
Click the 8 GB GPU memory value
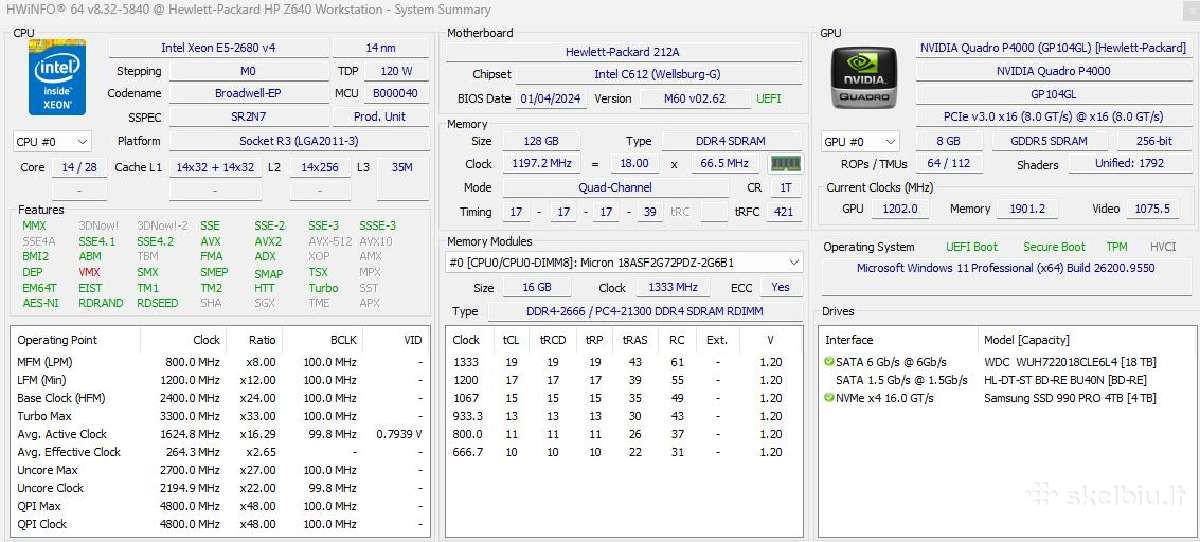[947, 141]
